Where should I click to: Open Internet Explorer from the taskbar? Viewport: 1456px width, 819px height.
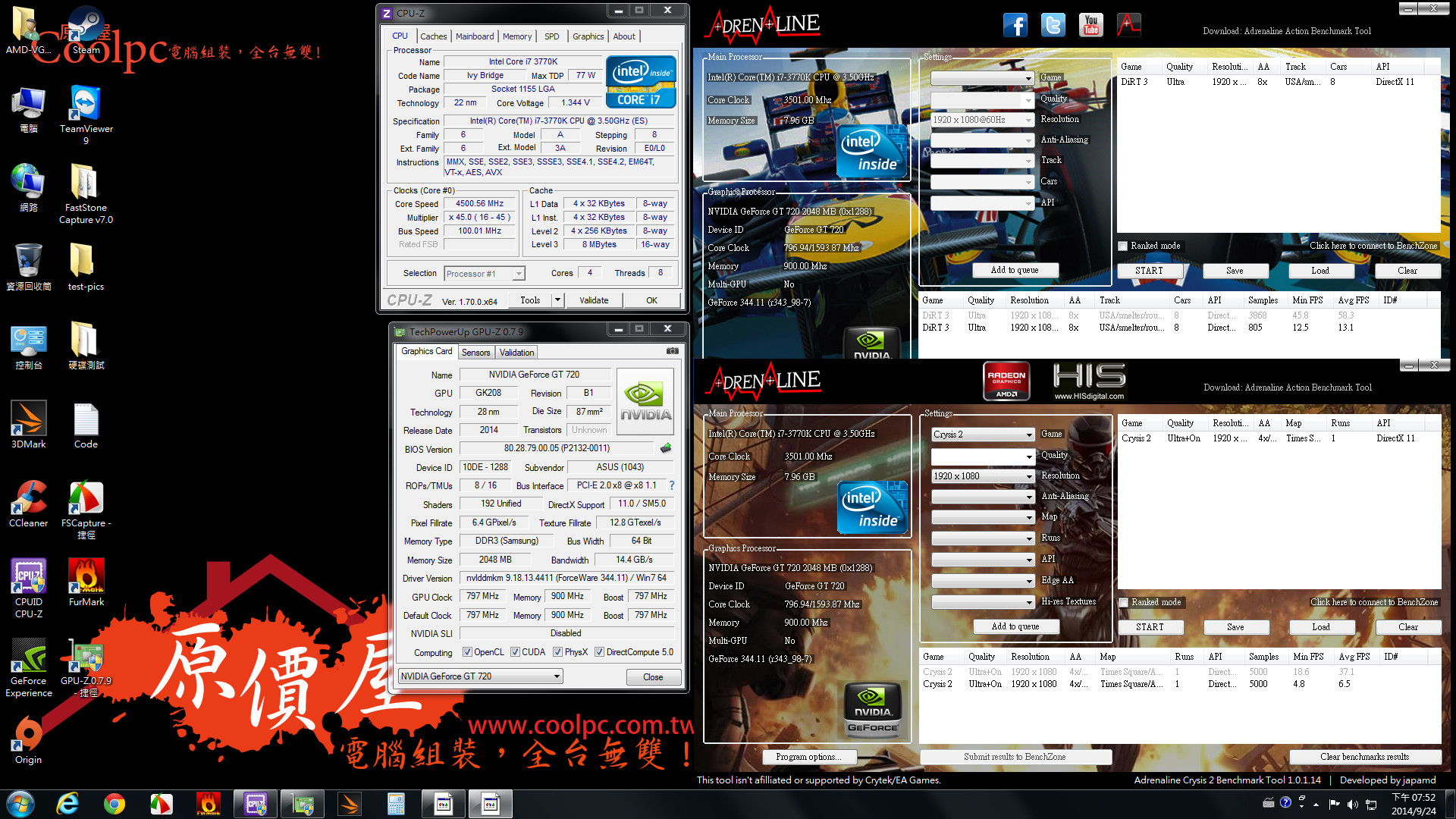(x=67, y=804)
